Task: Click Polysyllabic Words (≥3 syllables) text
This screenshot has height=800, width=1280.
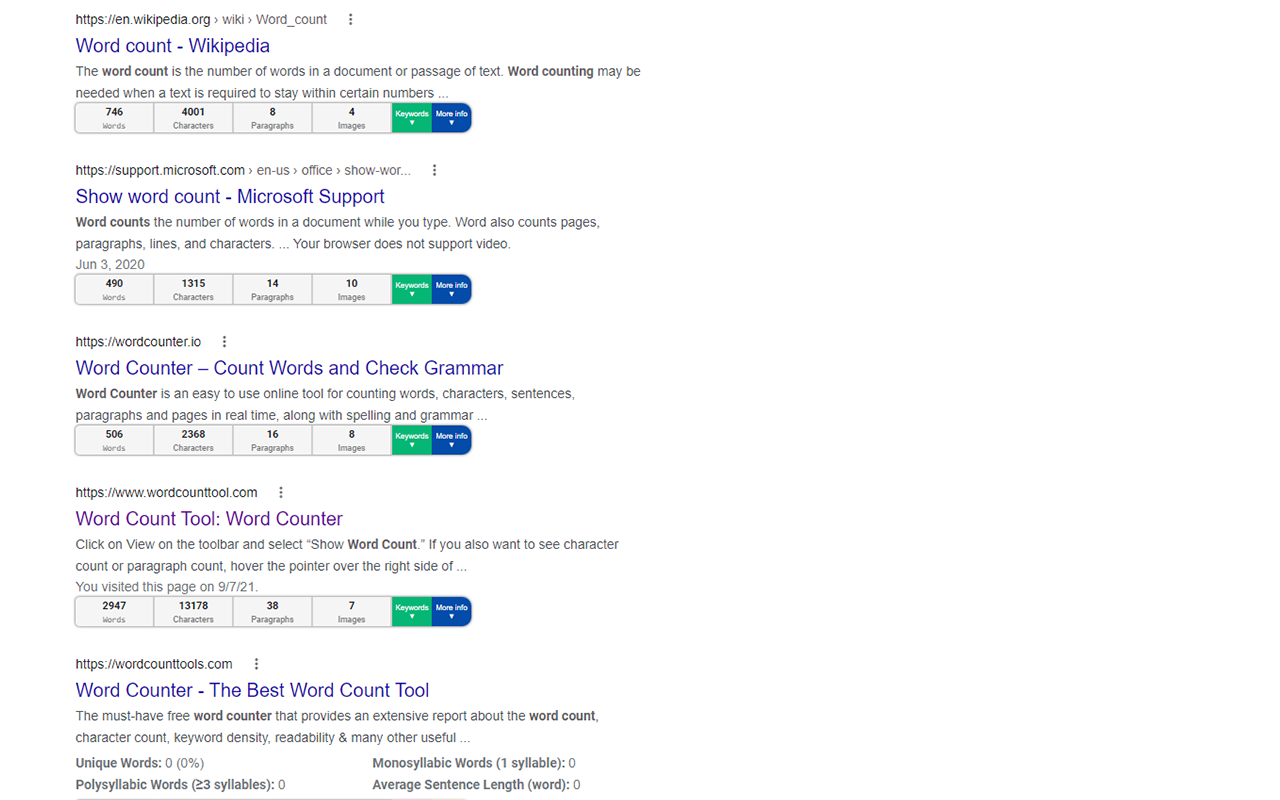Action: tap(181, 785)
